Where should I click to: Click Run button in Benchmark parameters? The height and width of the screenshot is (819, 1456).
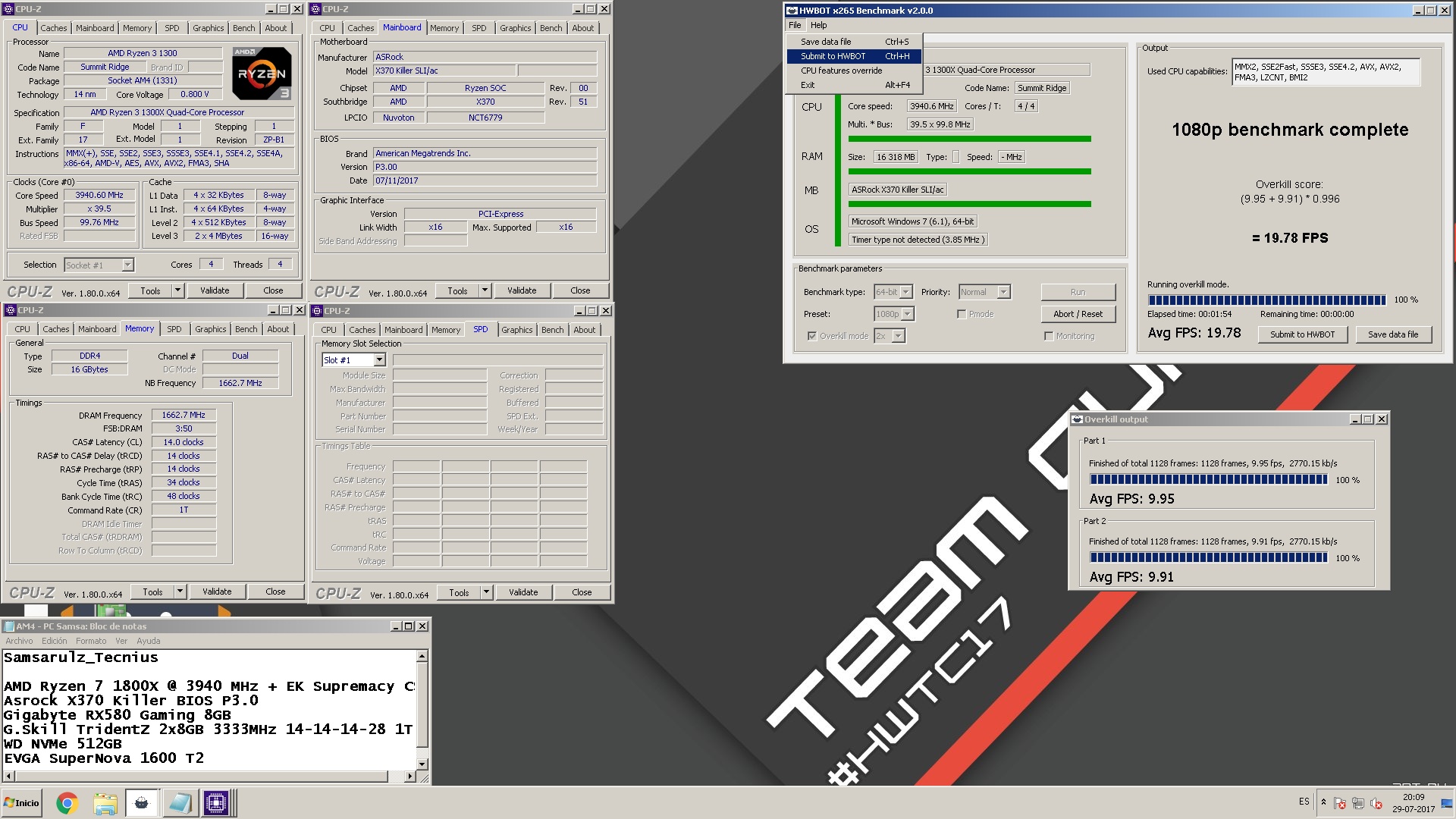click(1078, 292)
